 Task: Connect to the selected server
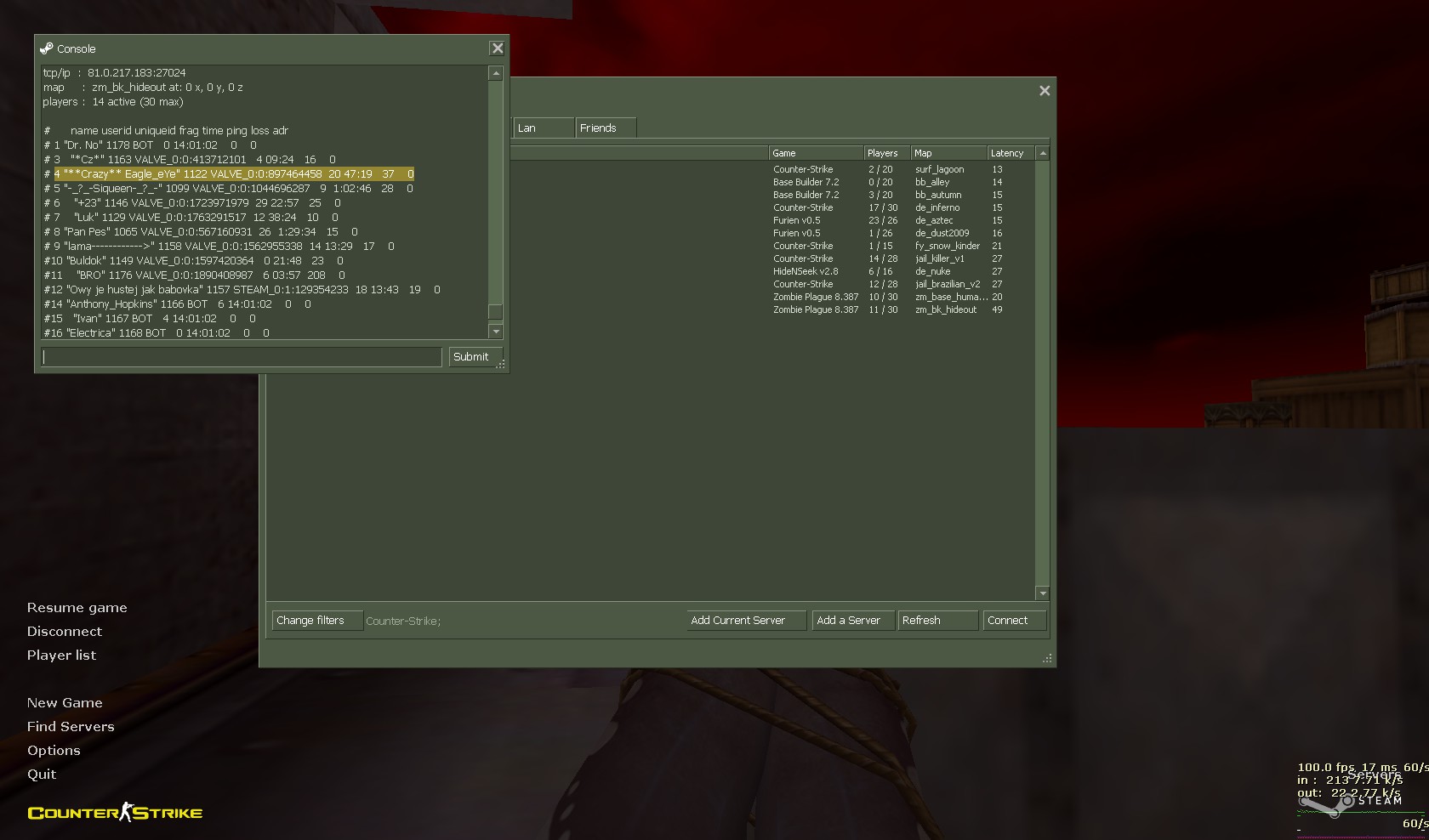pos(1014,621)
